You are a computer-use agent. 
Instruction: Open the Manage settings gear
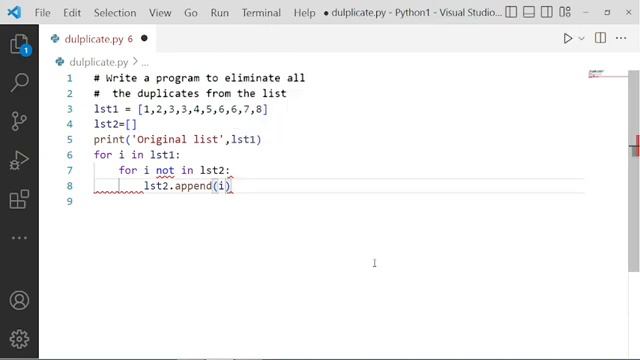click(x=19, y=339)
